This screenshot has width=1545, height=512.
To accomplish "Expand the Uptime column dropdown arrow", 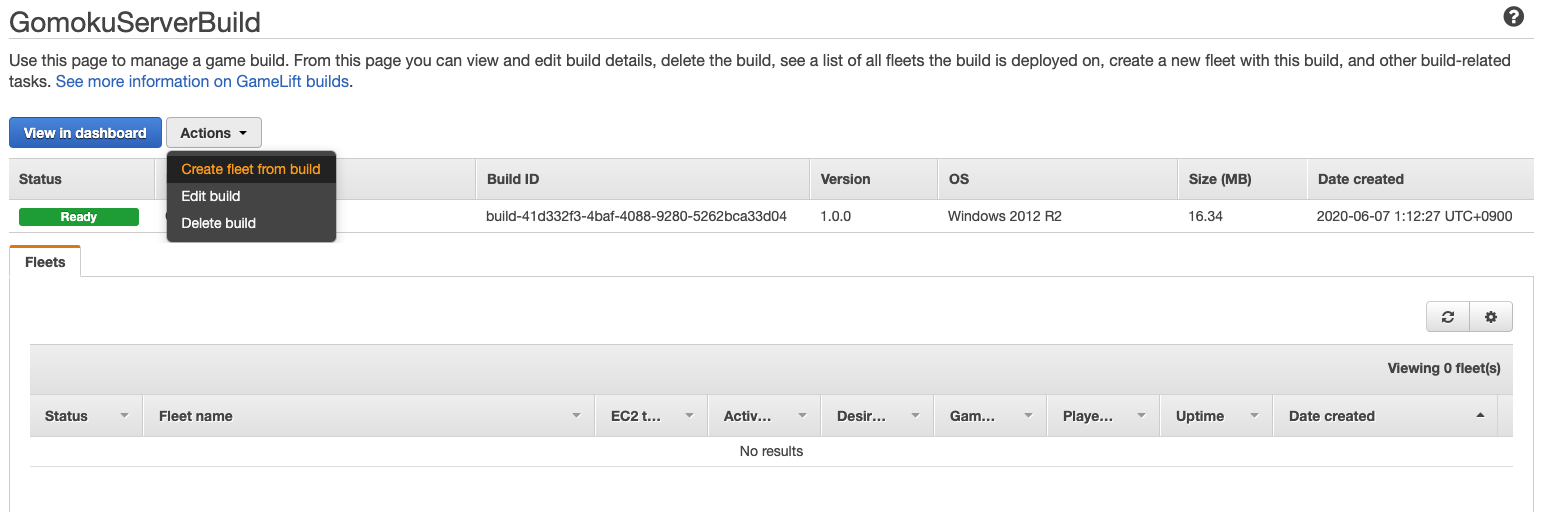I will [1254, 416].
